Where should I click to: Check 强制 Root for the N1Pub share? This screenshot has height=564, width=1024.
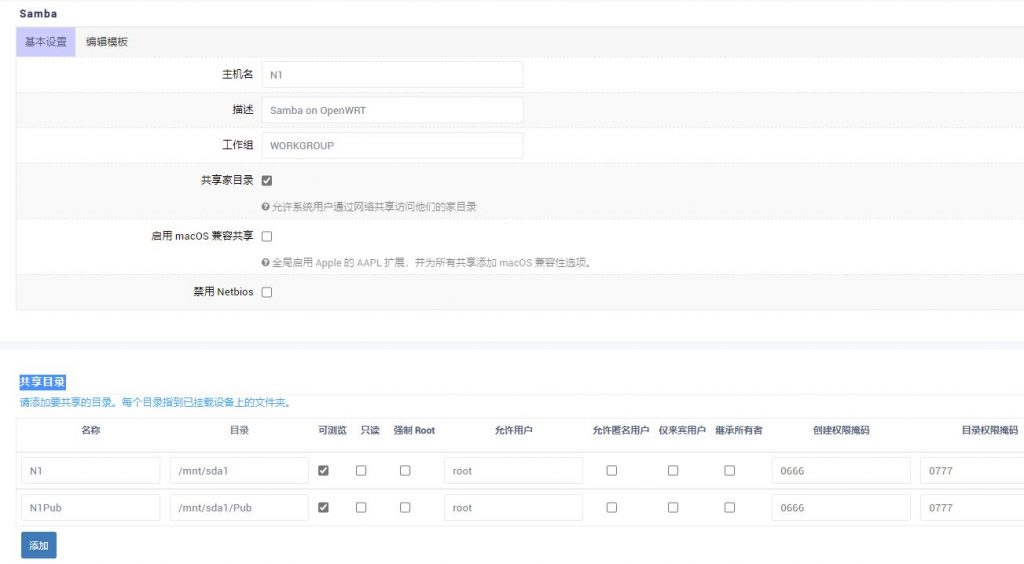[x=405, y=508]
